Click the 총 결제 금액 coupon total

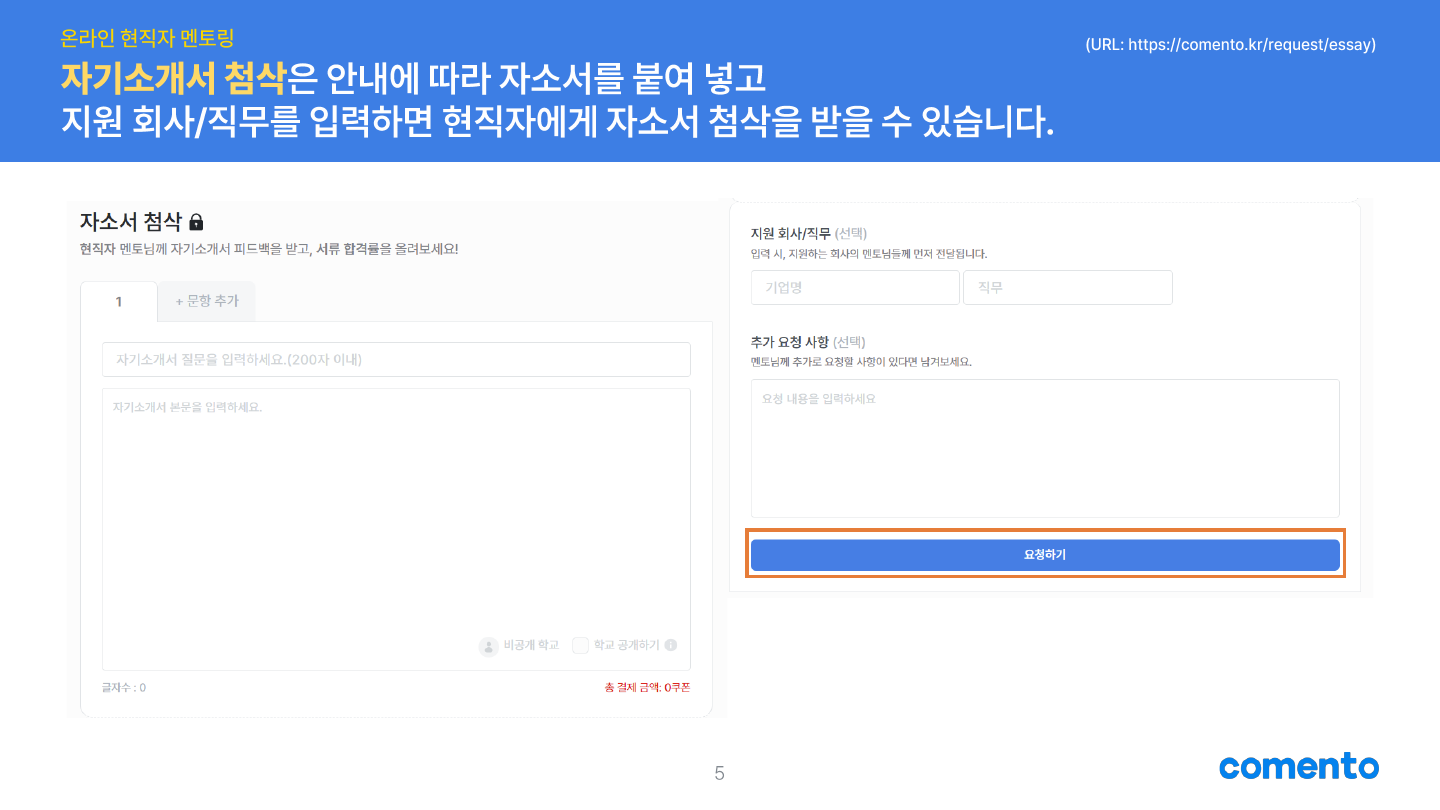[647, 688]
